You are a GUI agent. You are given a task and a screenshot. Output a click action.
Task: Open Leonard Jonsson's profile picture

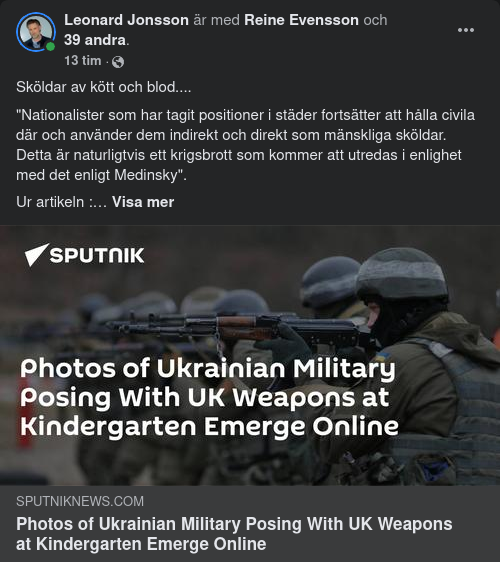[x=35, y=32]
